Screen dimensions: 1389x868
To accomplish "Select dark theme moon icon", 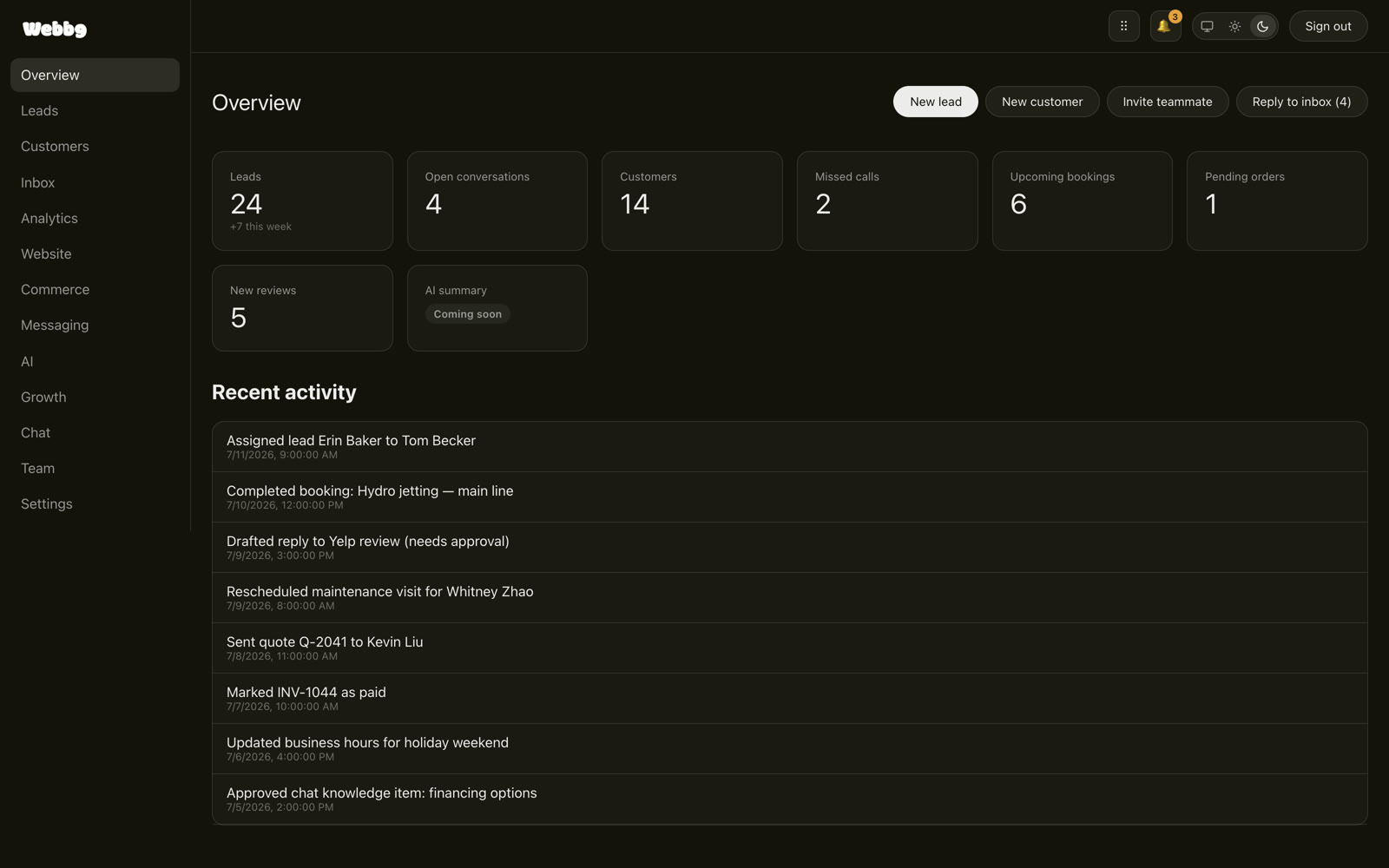I will pyautogui.click(x=1262, y=26).
